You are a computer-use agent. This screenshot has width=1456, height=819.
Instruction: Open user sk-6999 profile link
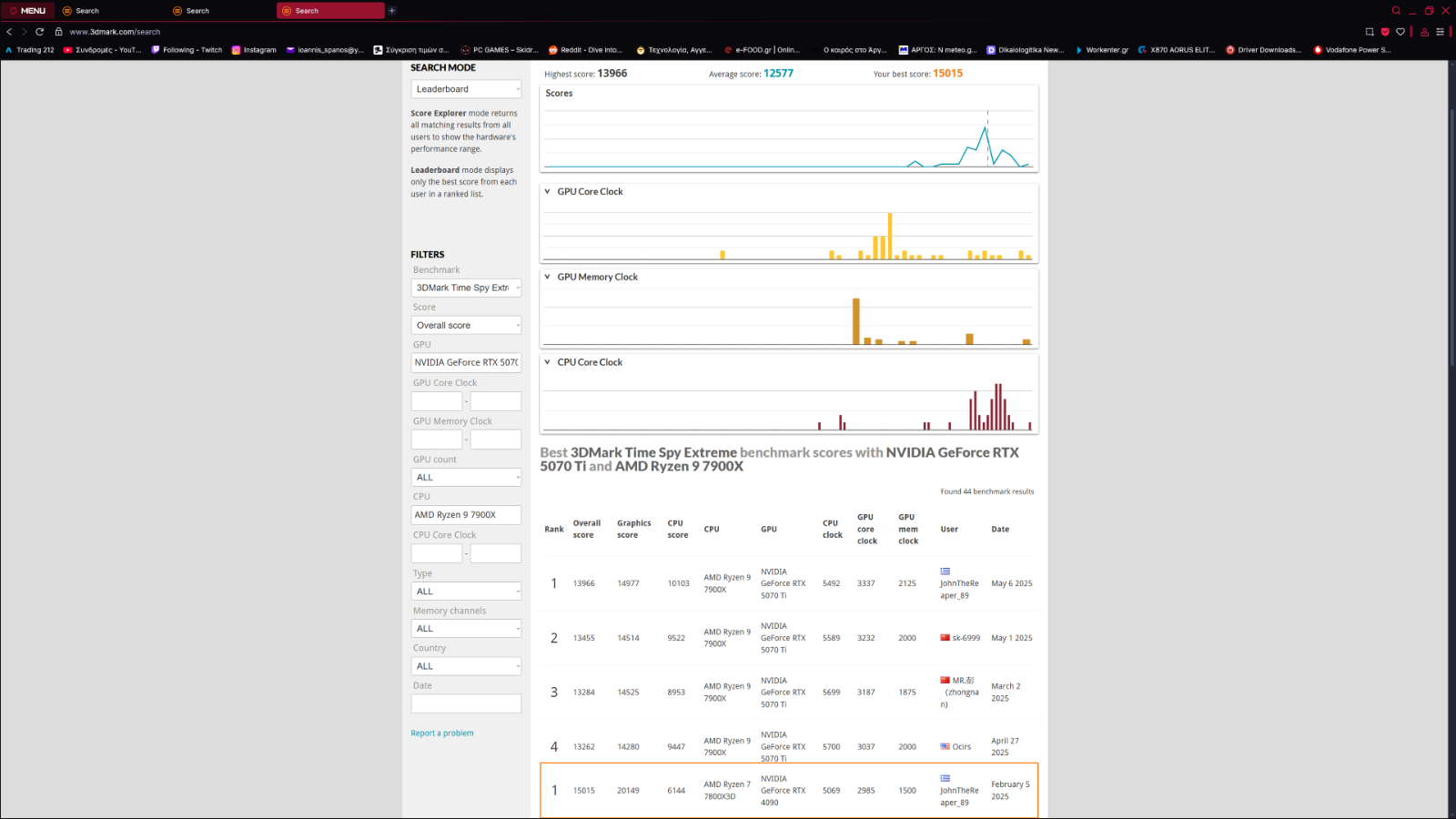coord(966,638)
